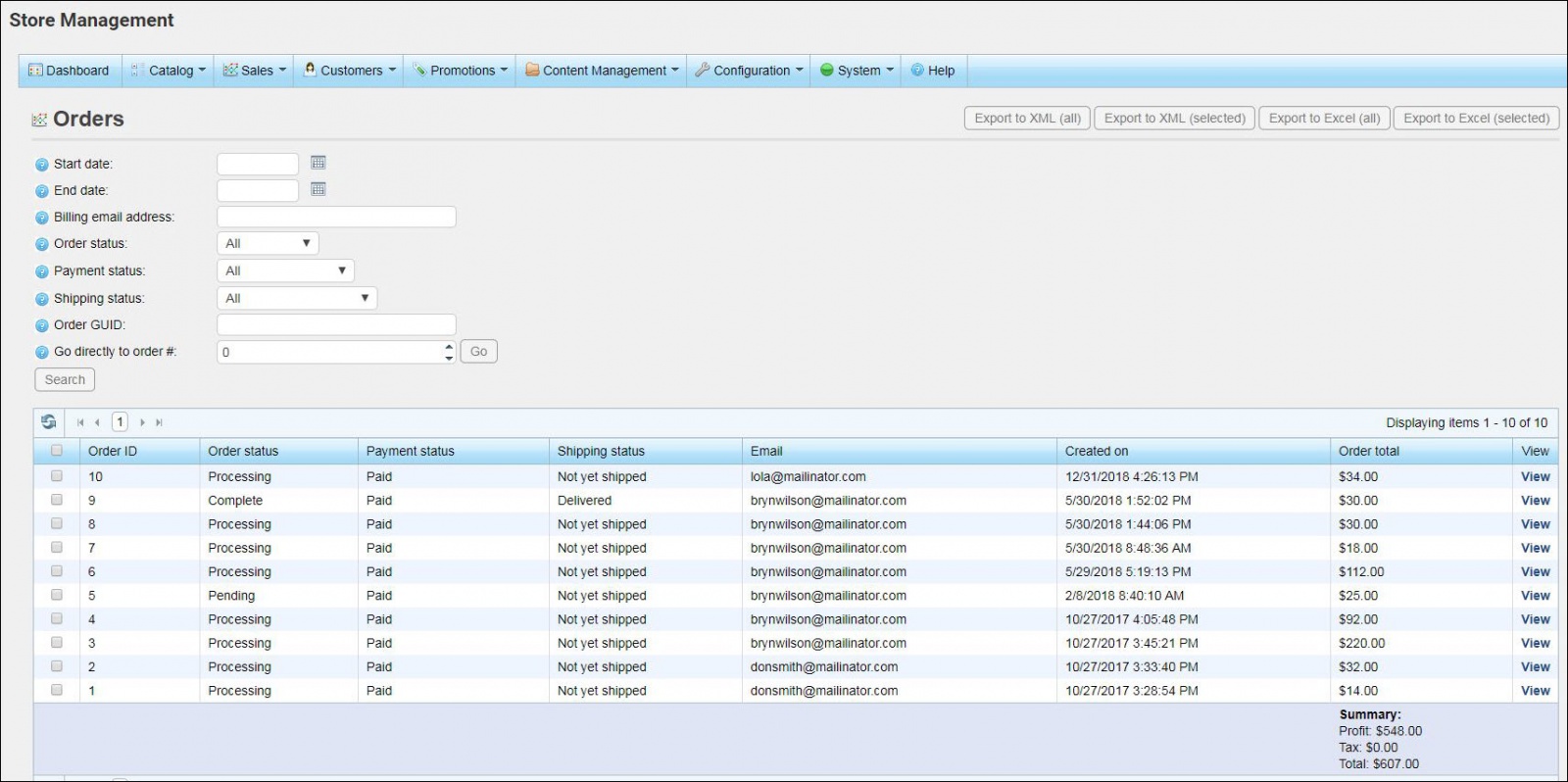Click the help icon beside Order GUID
1568x782 pixels.
click(x=42, y=325)
